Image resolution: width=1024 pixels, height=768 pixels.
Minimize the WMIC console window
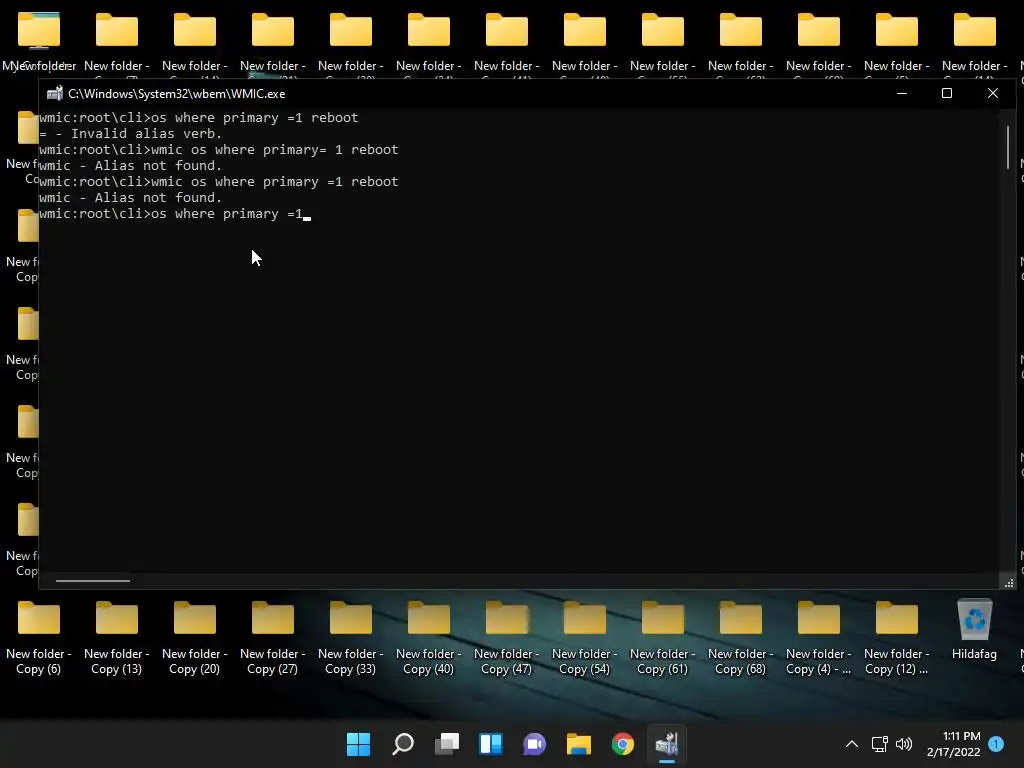tap(902, 93)
